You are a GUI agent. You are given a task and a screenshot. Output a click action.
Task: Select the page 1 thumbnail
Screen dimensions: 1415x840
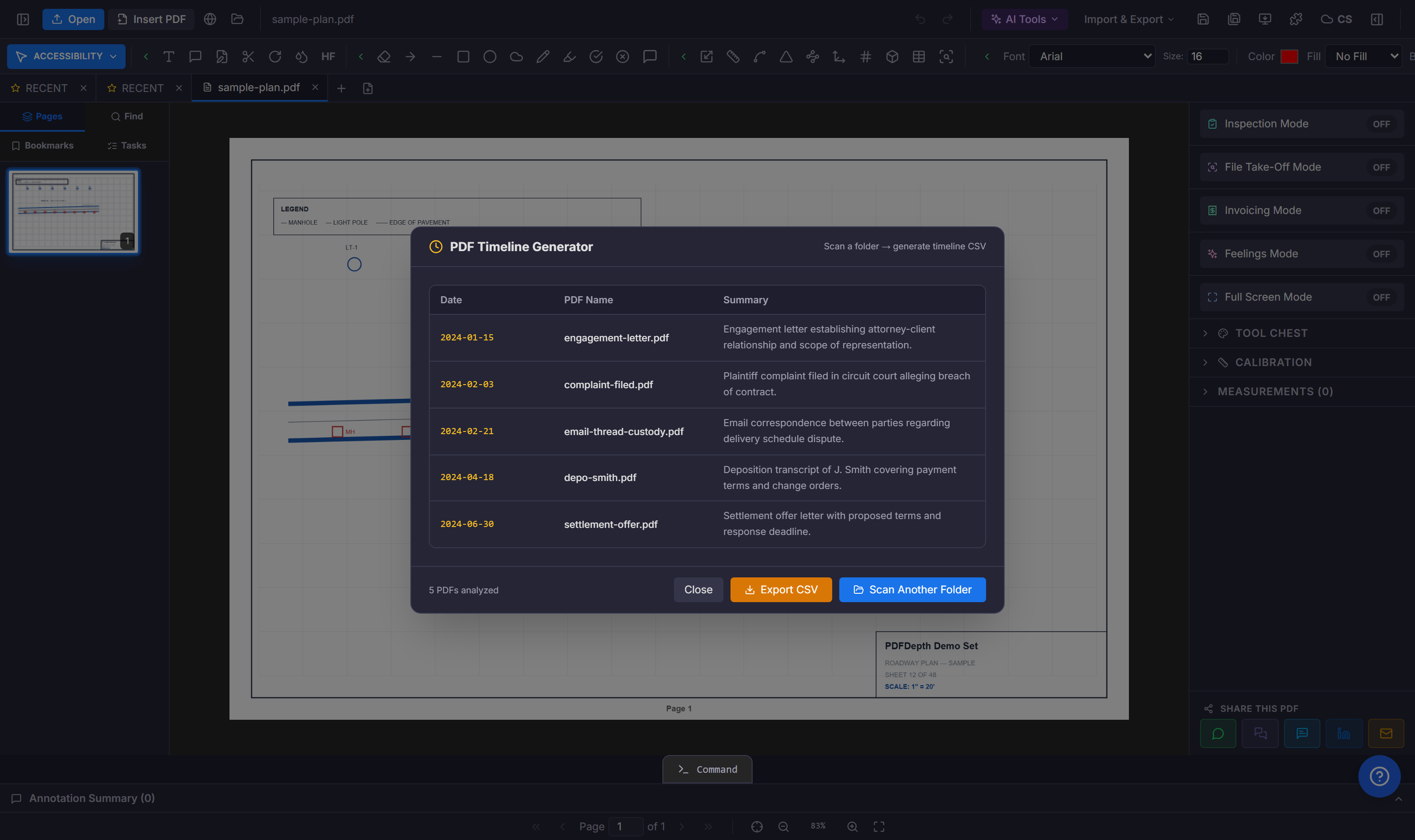pos(73,212)
